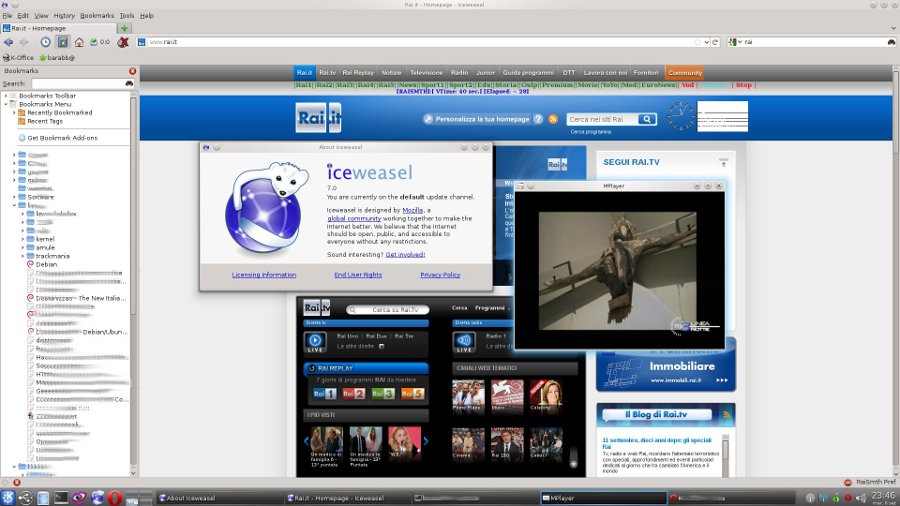Click binoculars icon in browser search box

[x=891, y=42]
